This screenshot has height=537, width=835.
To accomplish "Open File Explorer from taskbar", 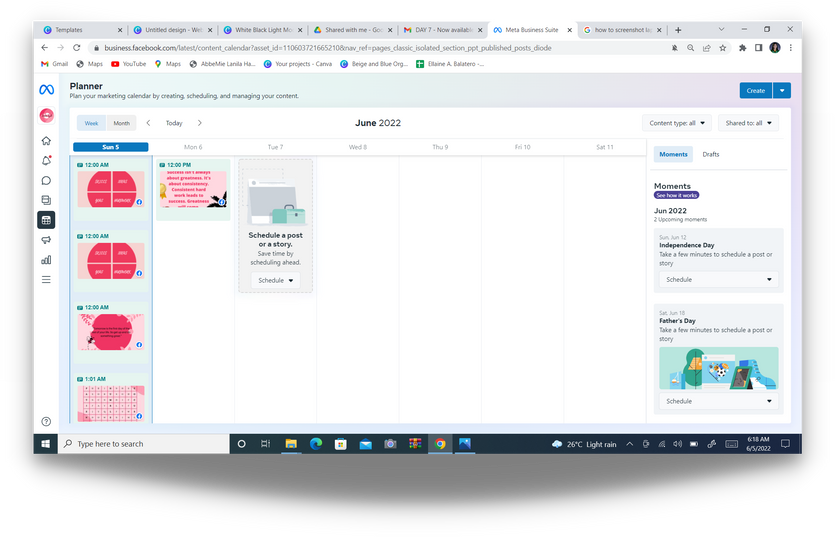I will 291,444.
